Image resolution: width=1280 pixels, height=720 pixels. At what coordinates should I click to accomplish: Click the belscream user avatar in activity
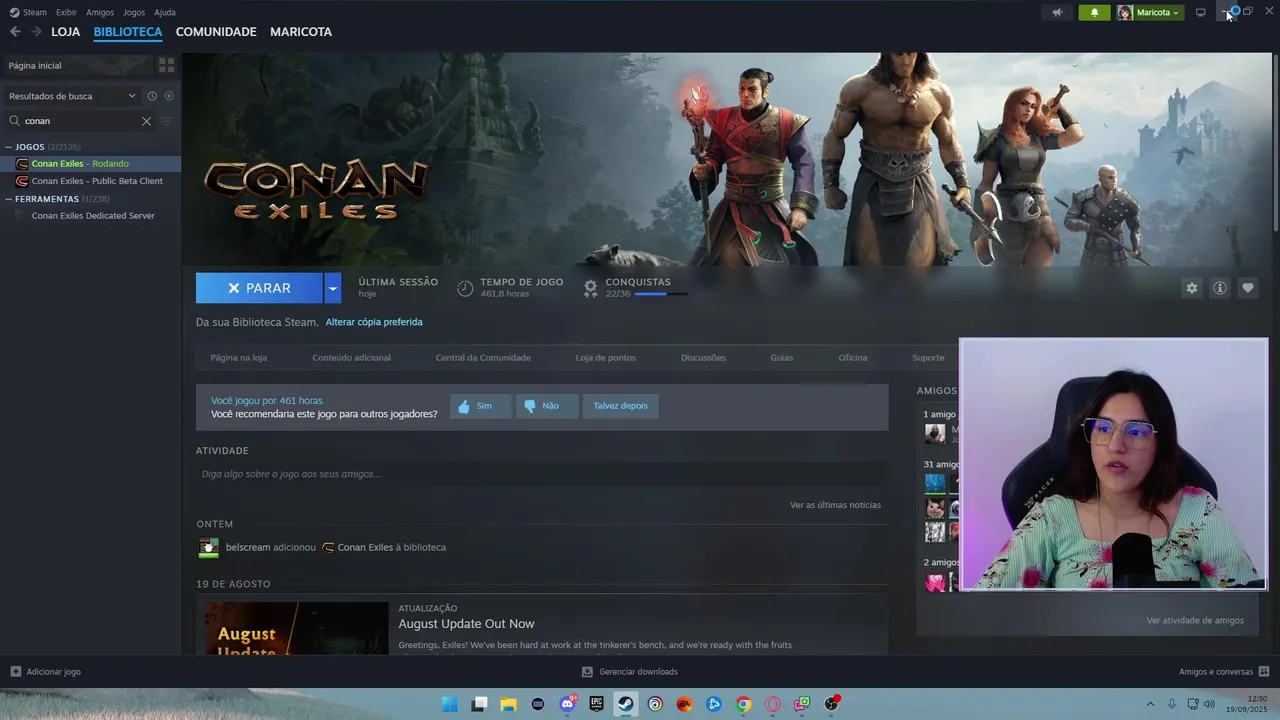pyautogui.click(x=208, y=547)
